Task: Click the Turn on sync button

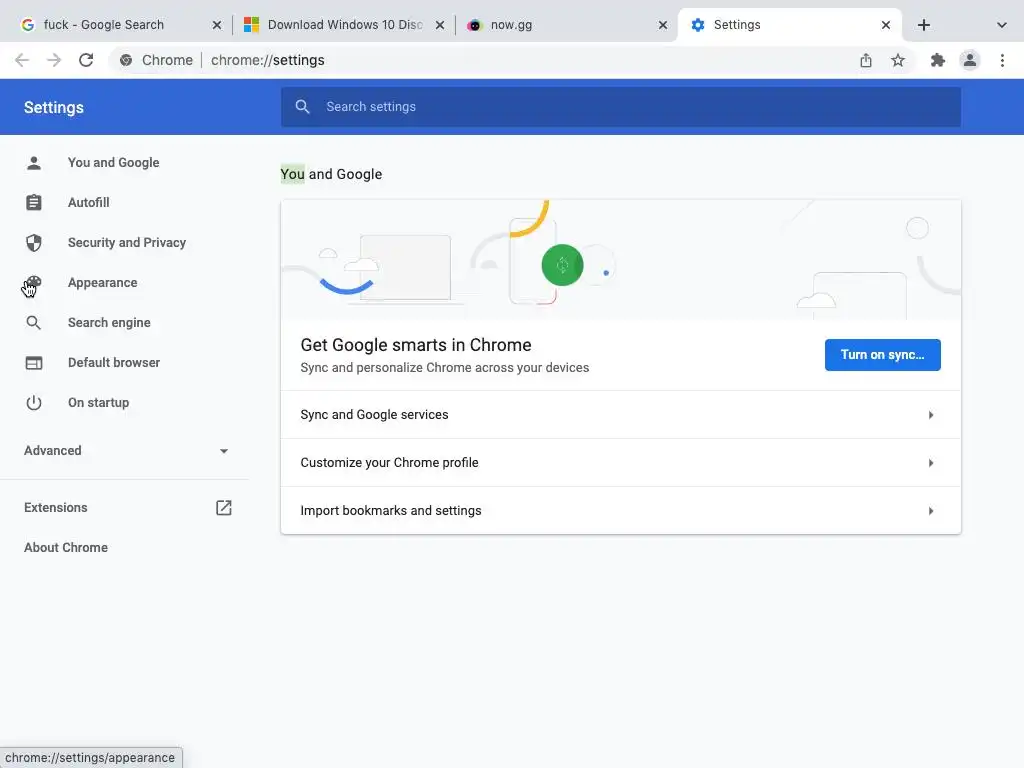Action: [x=882, y=355]
